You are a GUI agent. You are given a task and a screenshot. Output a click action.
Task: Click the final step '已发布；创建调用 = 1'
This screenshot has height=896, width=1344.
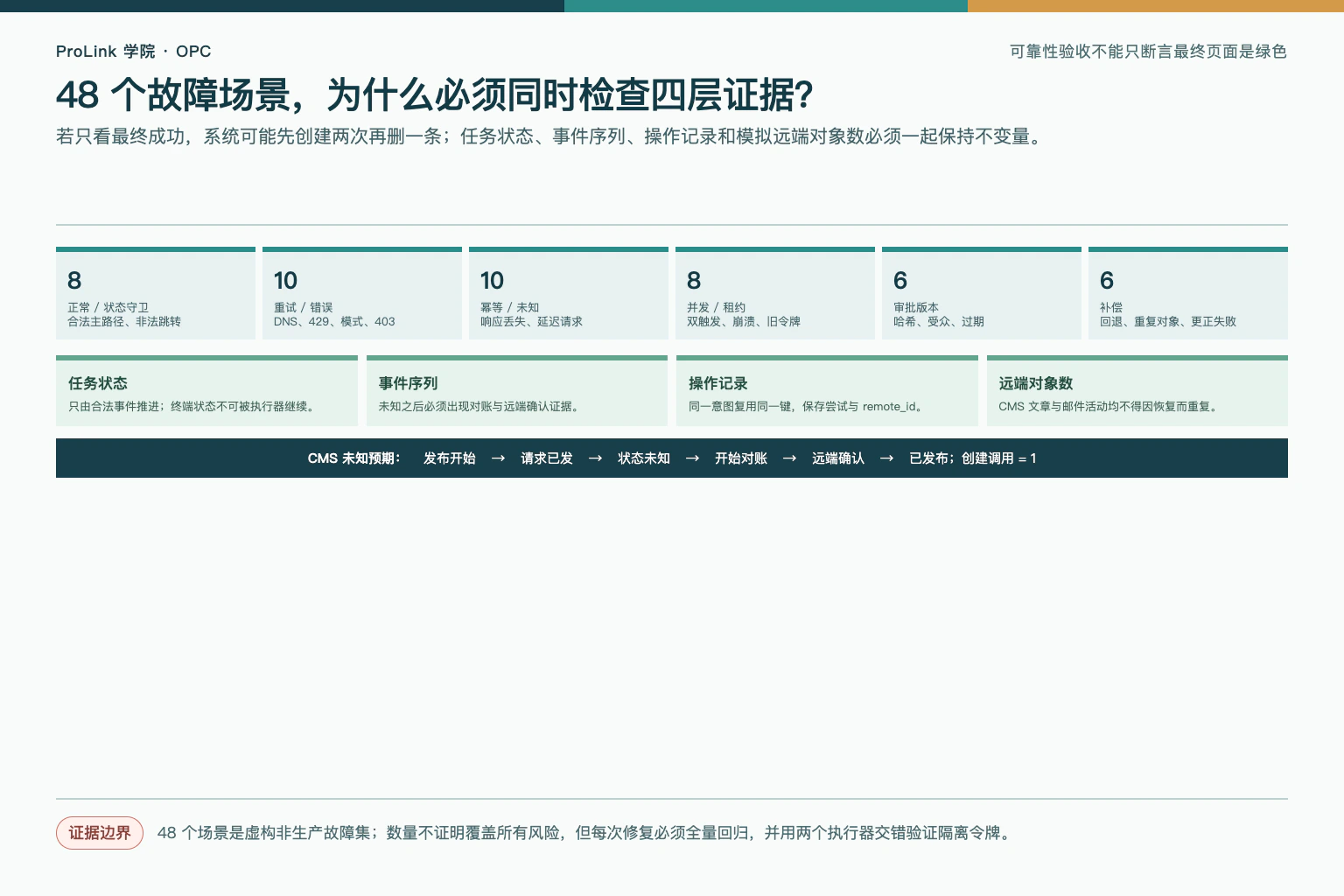pos(973,458)
